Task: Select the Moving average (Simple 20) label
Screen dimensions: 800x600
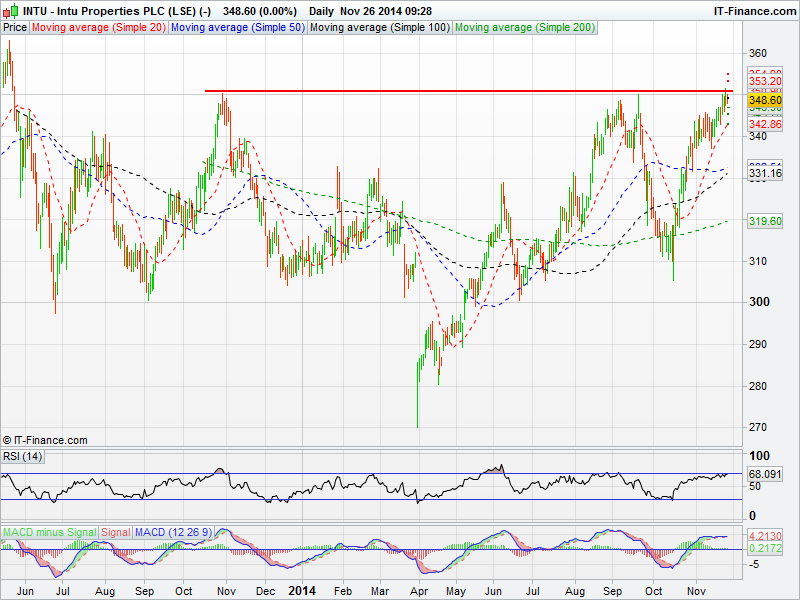Action: click(98, 27)
